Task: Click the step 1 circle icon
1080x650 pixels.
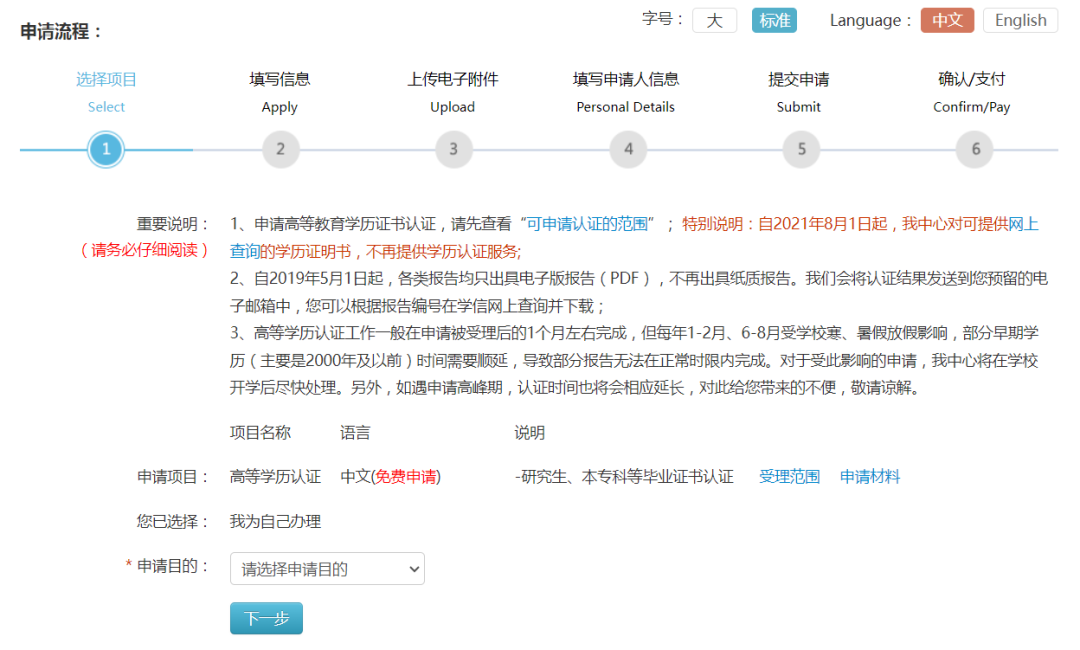Action: pyautogui.click(x=106, y=150)
